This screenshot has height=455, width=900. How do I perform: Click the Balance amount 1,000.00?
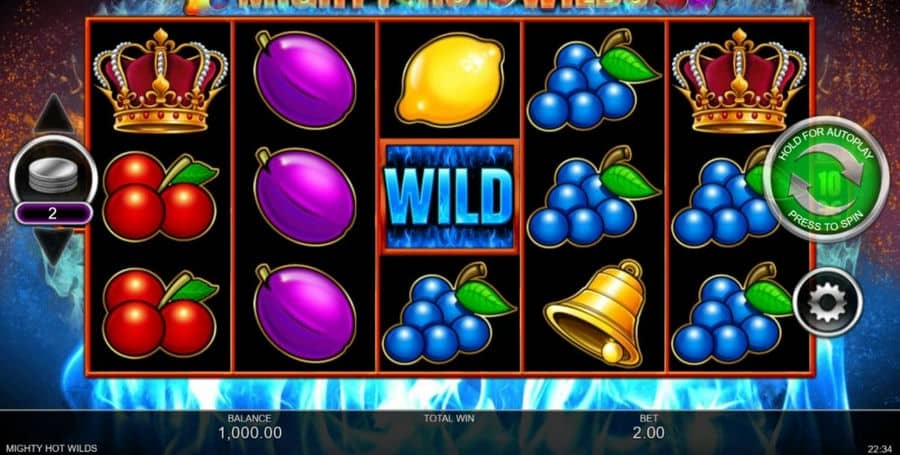(250, 433)
